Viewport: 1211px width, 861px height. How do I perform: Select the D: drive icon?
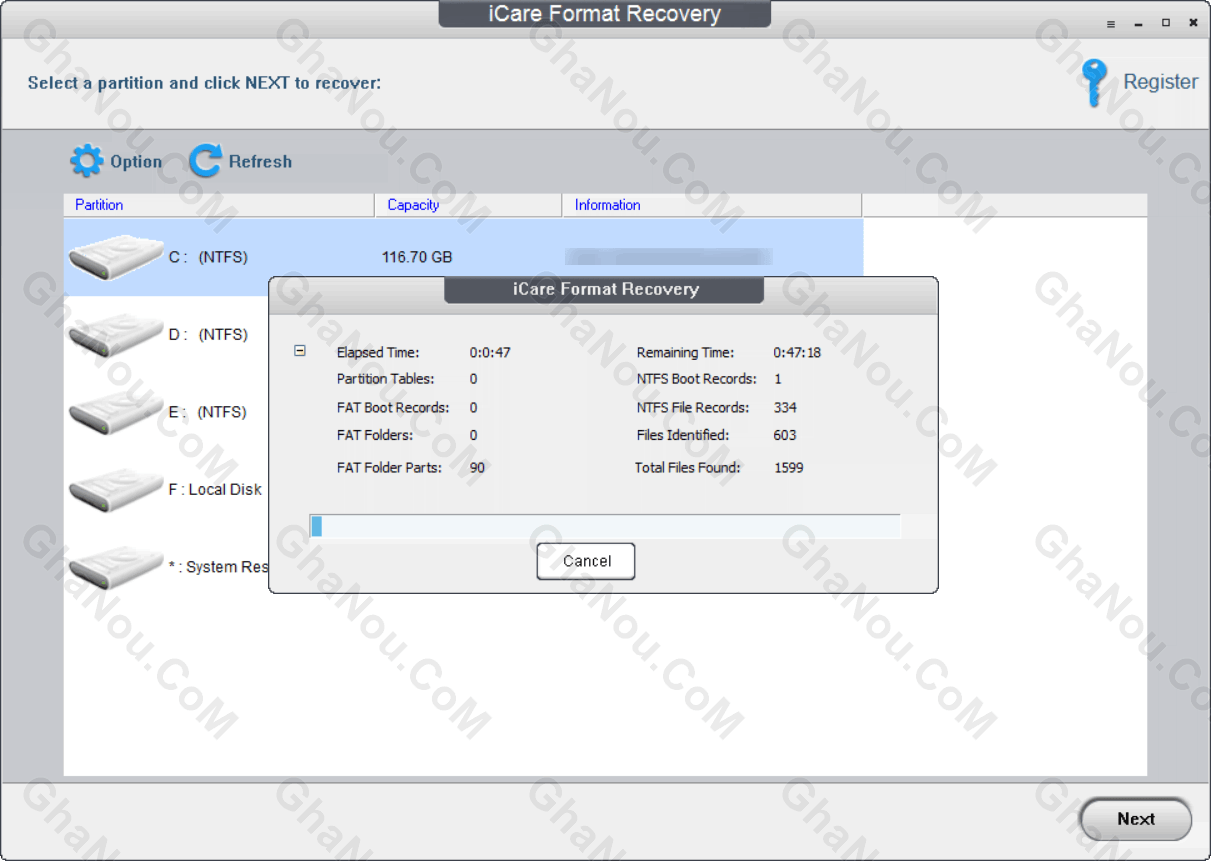point(116,335)
